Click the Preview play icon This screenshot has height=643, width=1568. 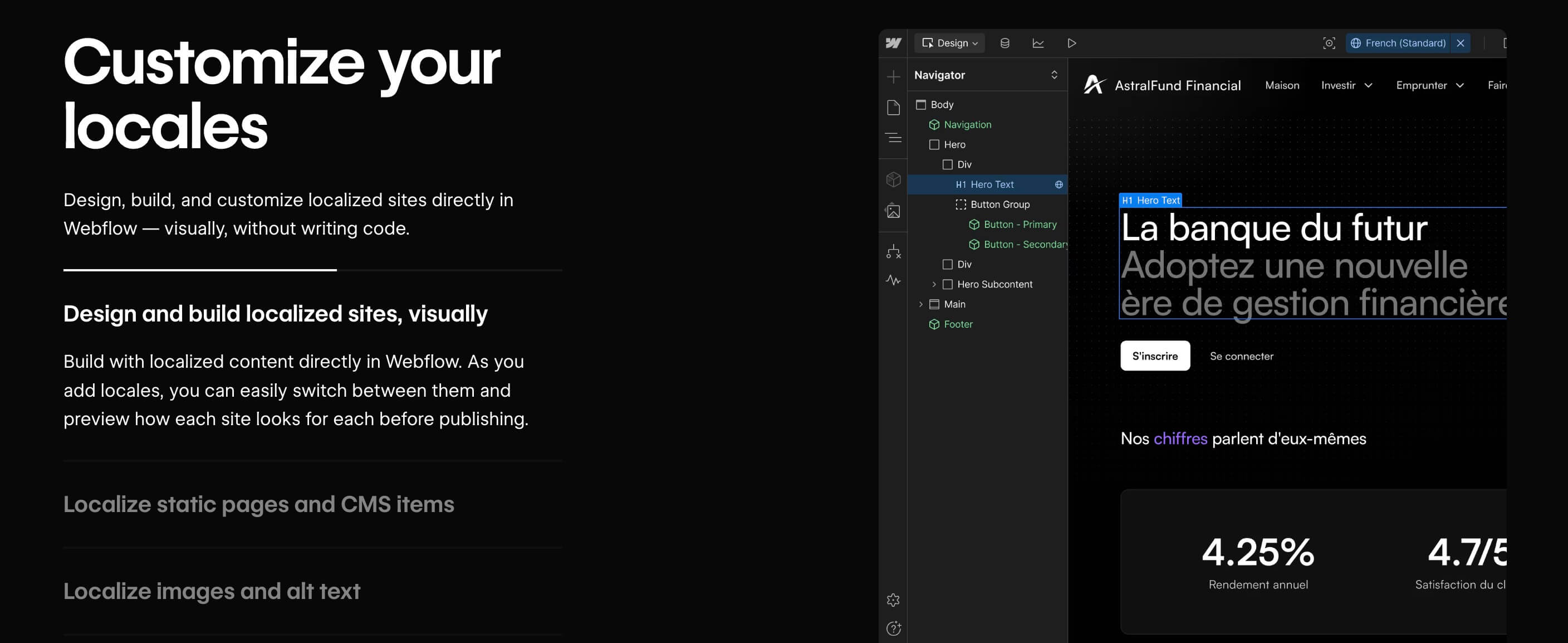coord(1071,43)
